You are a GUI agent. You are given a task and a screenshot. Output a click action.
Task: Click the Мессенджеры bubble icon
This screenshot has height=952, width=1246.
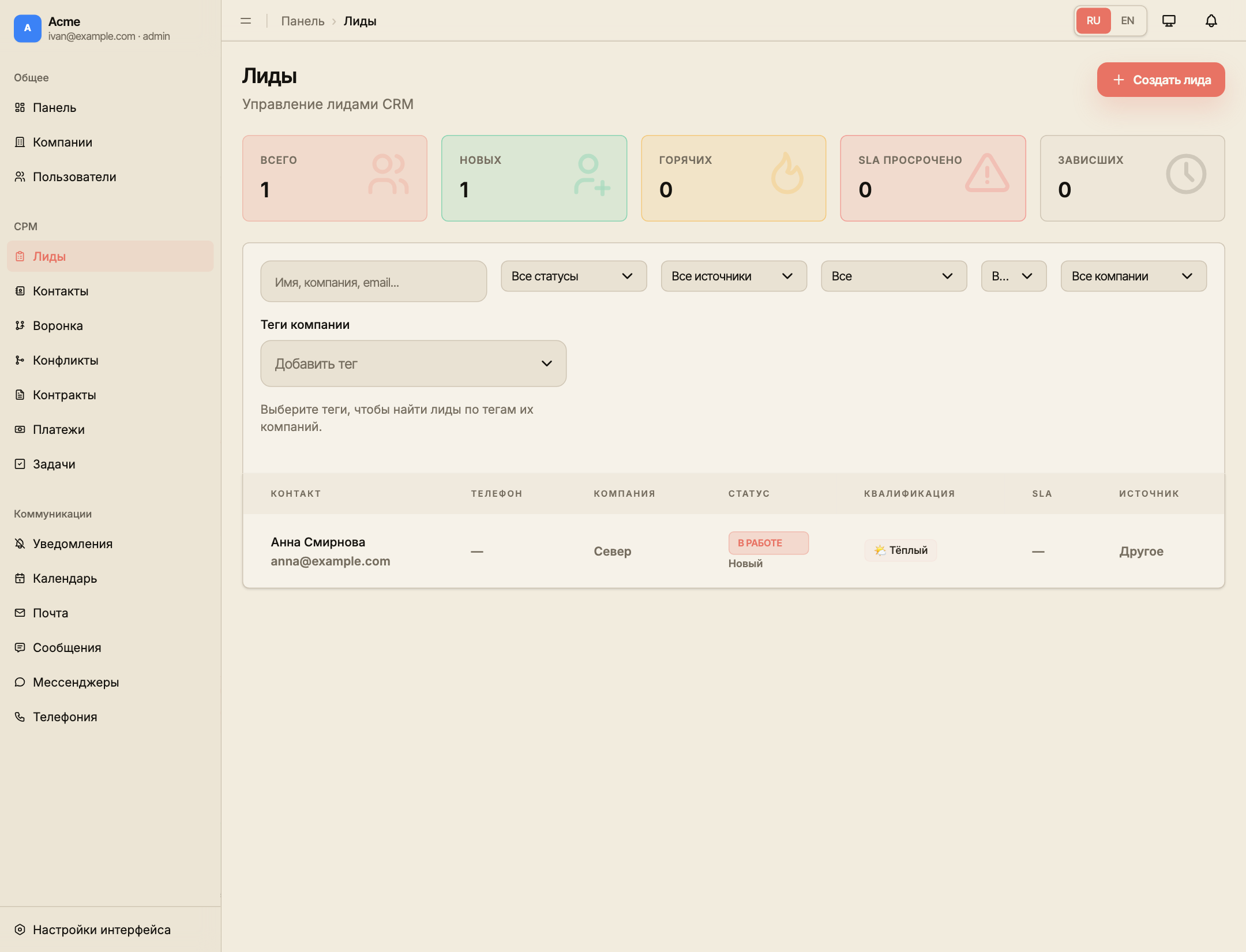point(20,682)
